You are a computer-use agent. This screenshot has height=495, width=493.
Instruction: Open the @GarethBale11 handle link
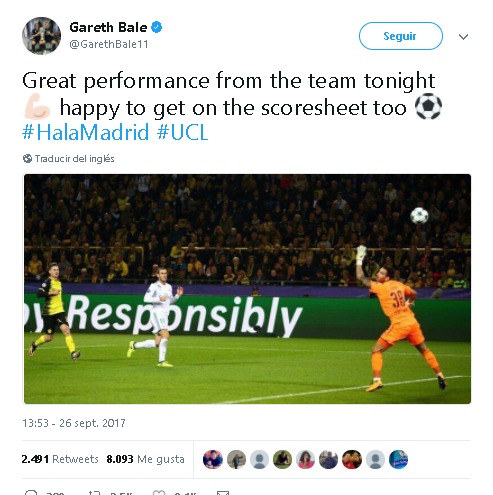coord(109,44)
